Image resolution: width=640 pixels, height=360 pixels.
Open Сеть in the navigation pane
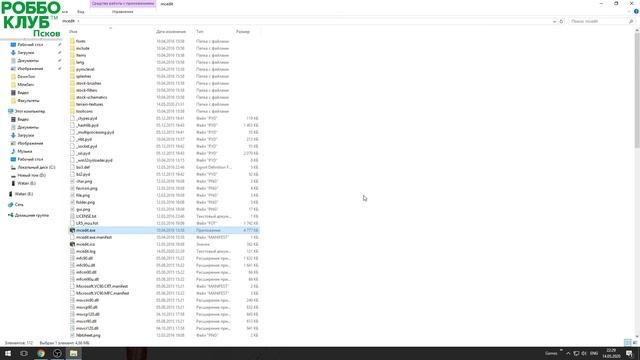tap(19, 204)
